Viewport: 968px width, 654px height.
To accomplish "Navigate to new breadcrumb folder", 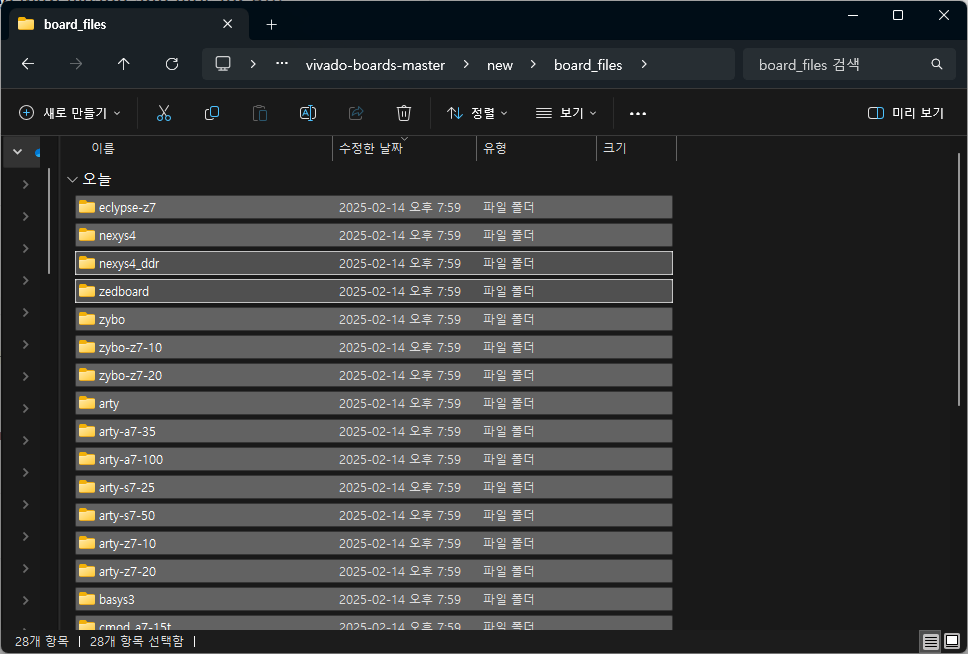I will pos(500,65).
